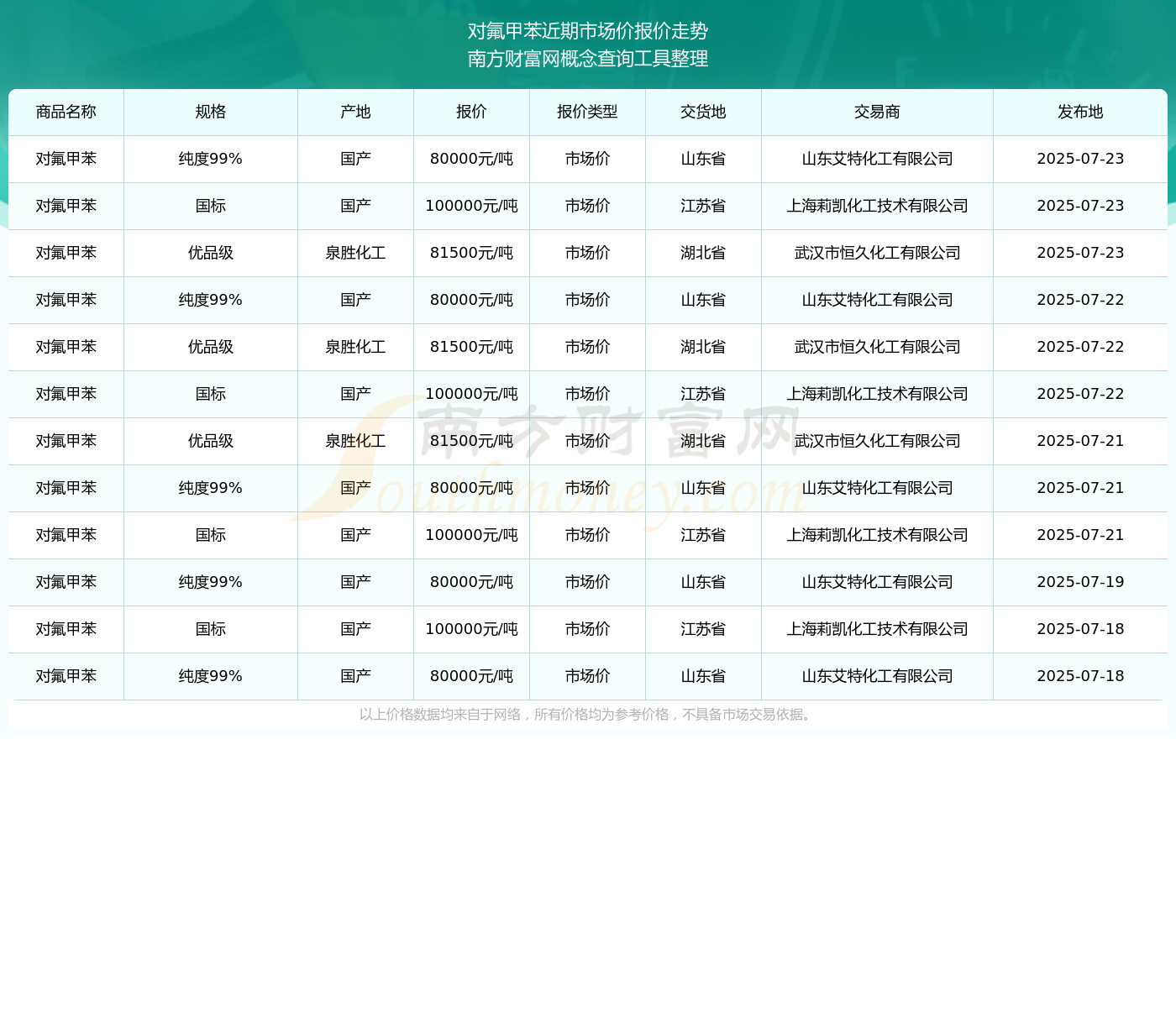
Task: Click price 81500元/吨 in the 2025-07-22 row
Action: pos(471,347)
